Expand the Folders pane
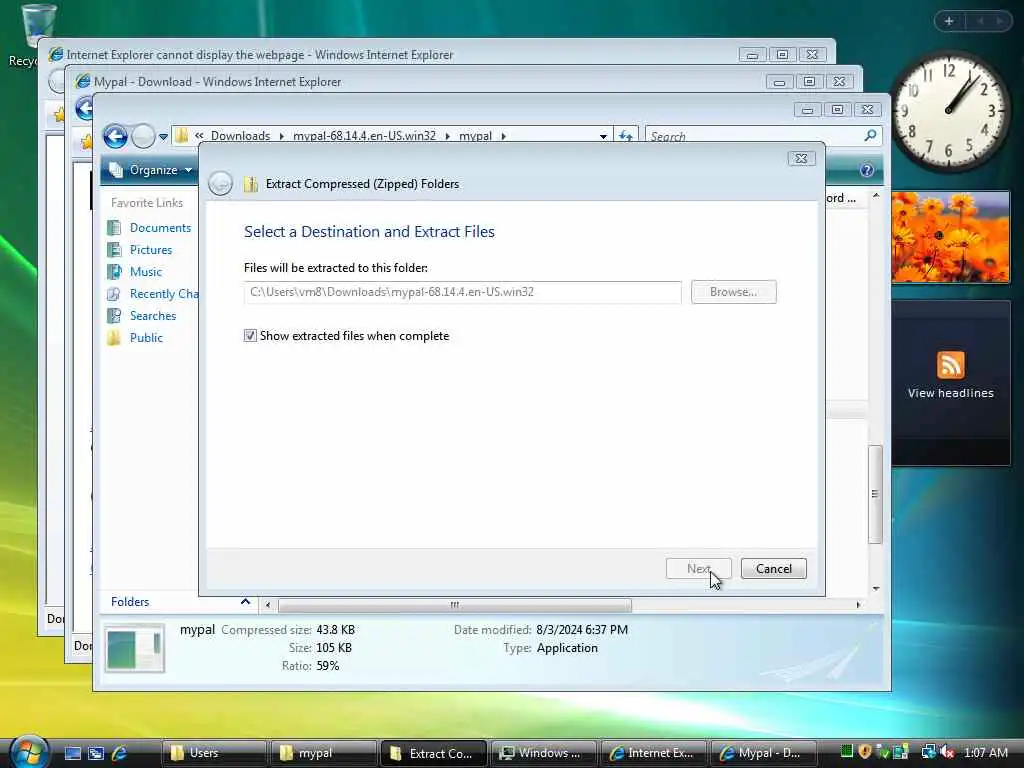The image size is (1024, 768). 246,601
